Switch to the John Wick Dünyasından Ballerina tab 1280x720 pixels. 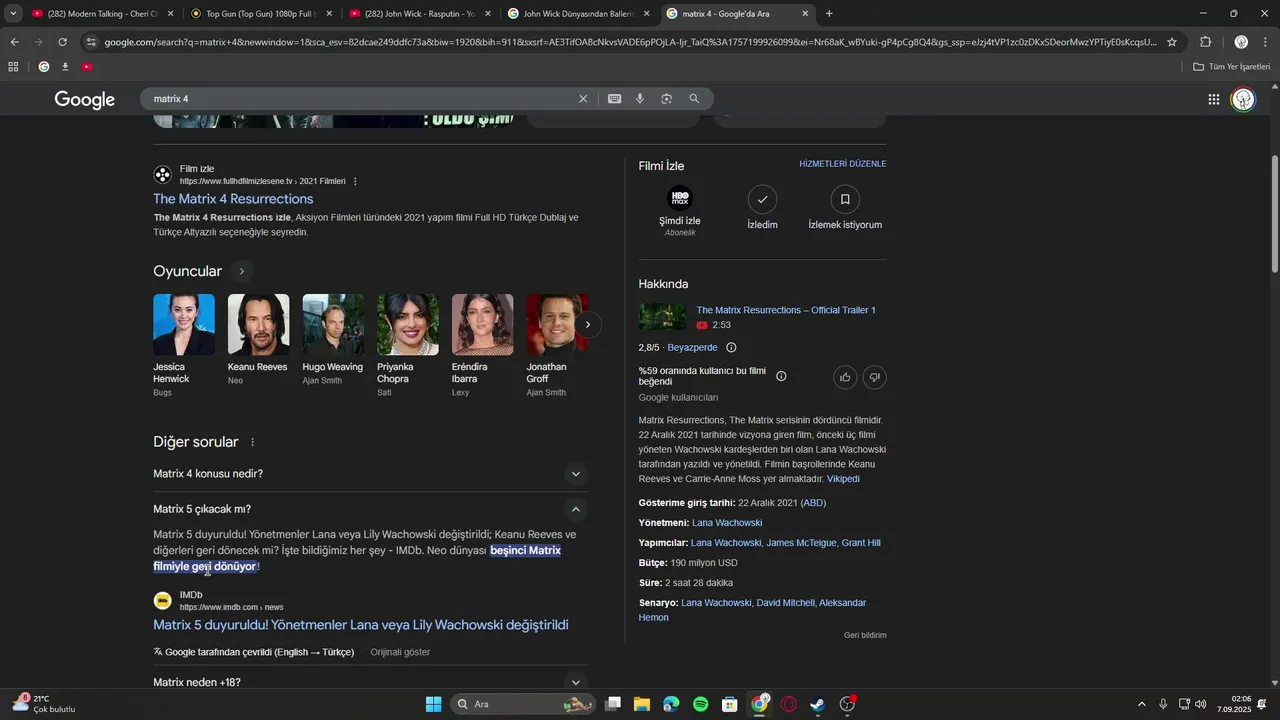[x=578, y=14]
